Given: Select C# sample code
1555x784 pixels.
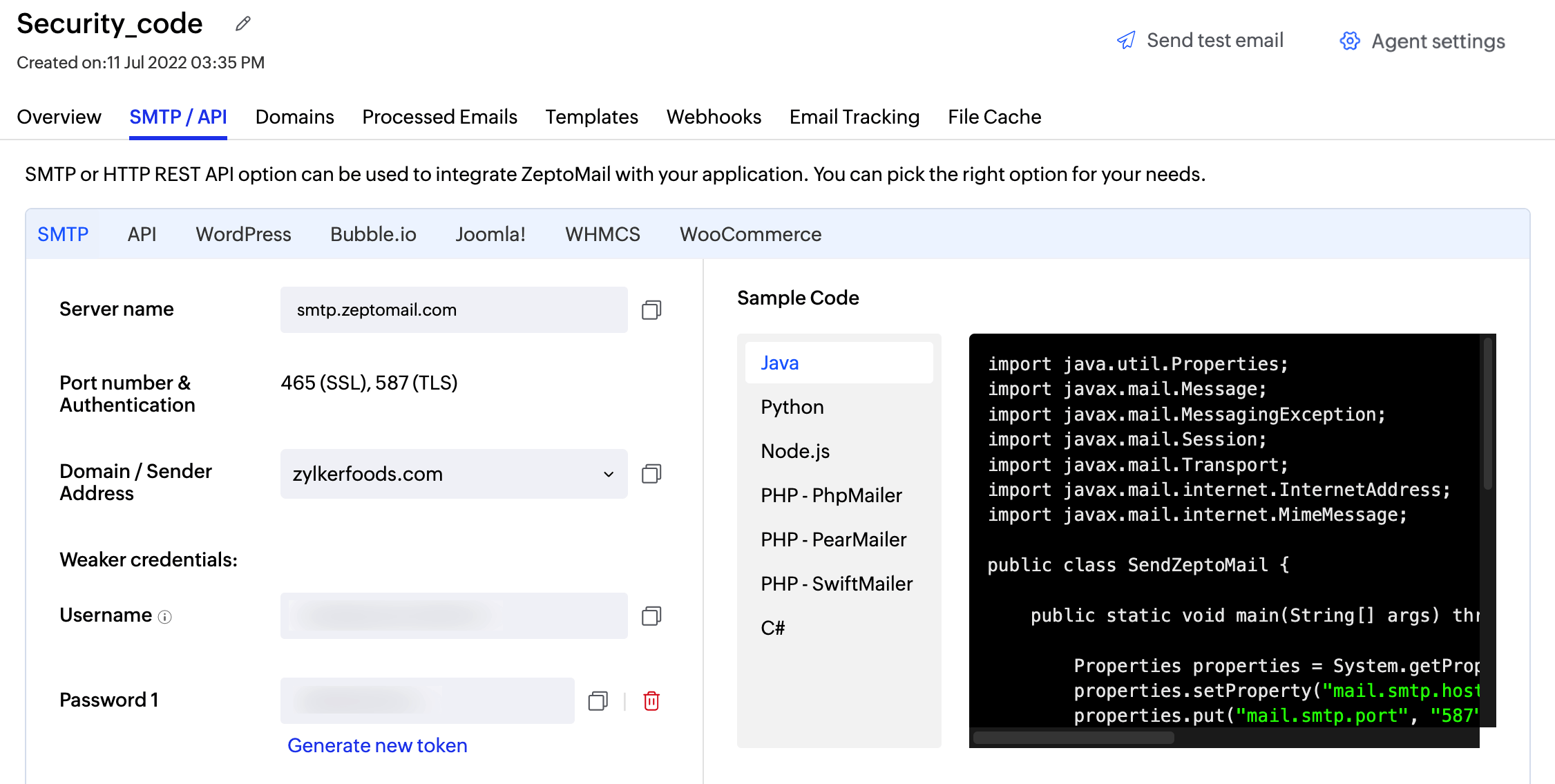Looking at the screenshot, I should click(x=773, y=627).
